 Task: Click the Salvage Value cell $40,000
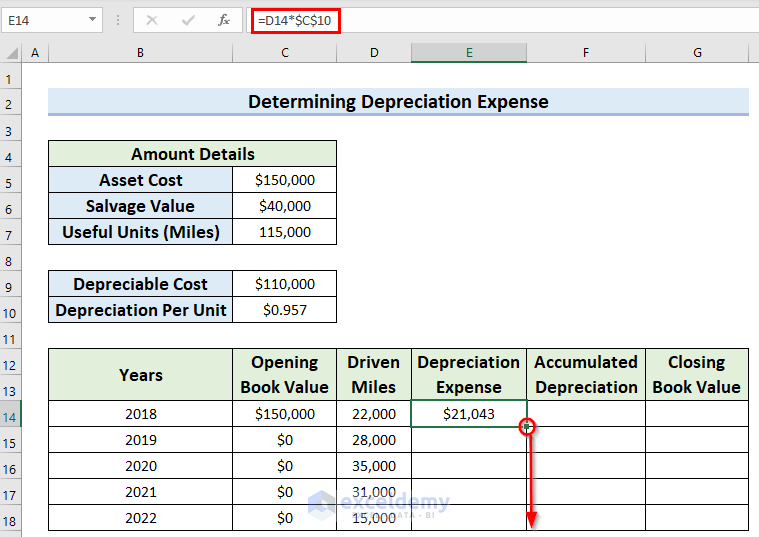point(284,206)
